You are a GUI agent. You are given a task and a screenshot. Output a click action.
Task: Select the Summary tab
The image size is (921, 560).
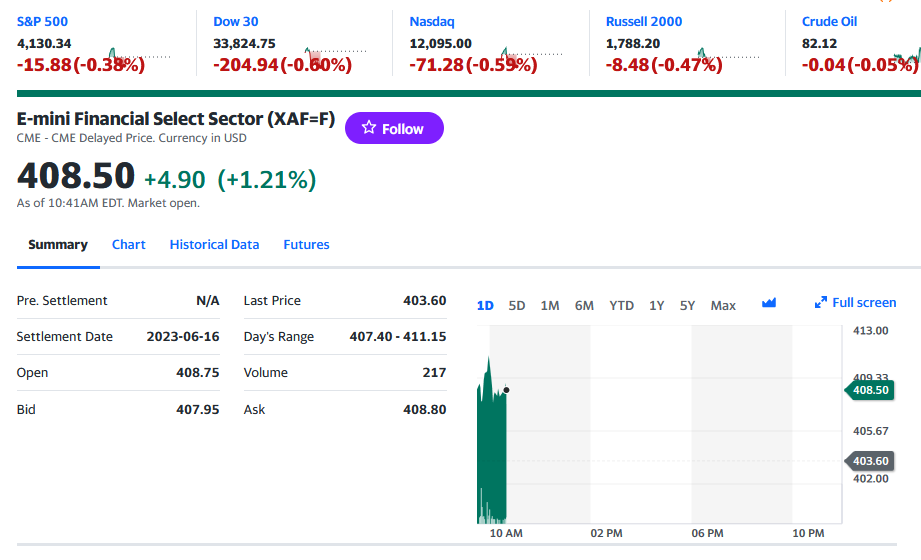tap(58, 244)
